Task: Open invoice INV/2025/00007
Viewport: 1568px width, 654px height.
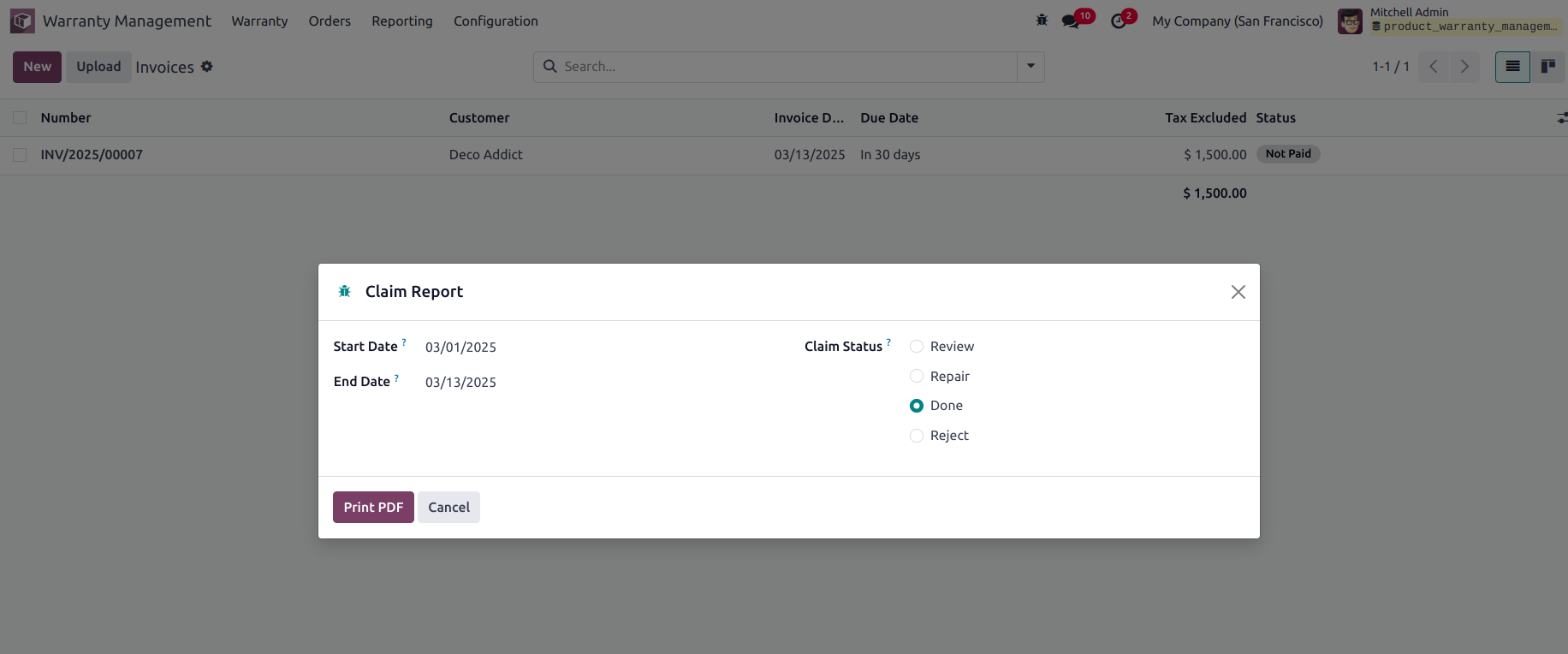Action: tap(92, 155)
